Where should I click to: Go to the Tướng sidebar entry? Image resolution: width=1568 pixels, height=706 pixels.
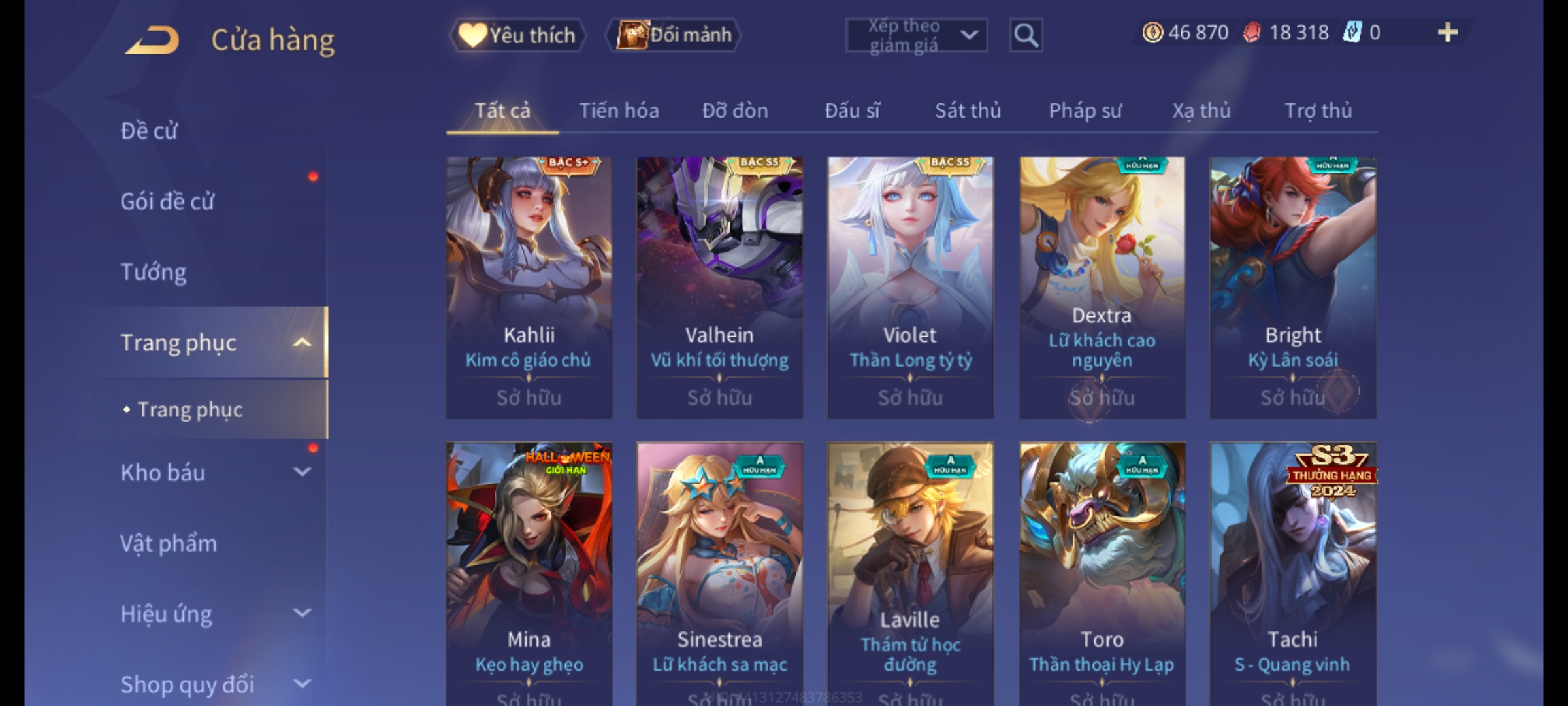click(x=154, y=272)
